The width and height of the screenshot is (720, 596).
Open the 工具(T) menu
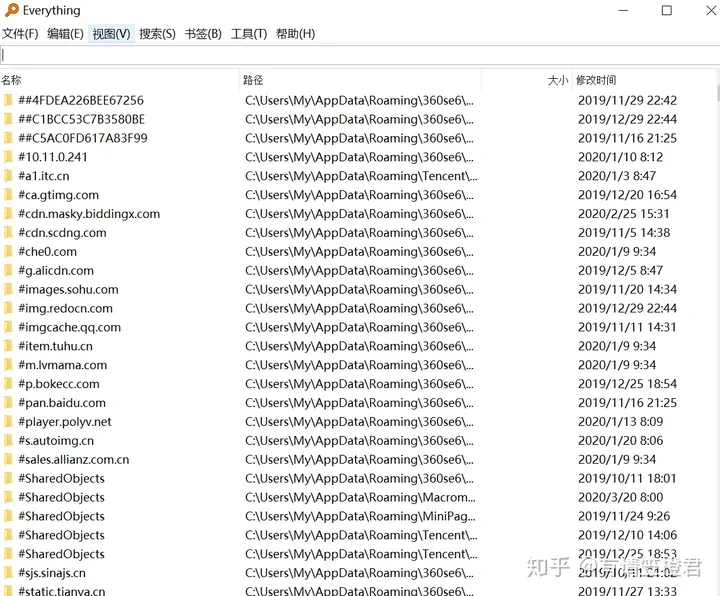249,34
